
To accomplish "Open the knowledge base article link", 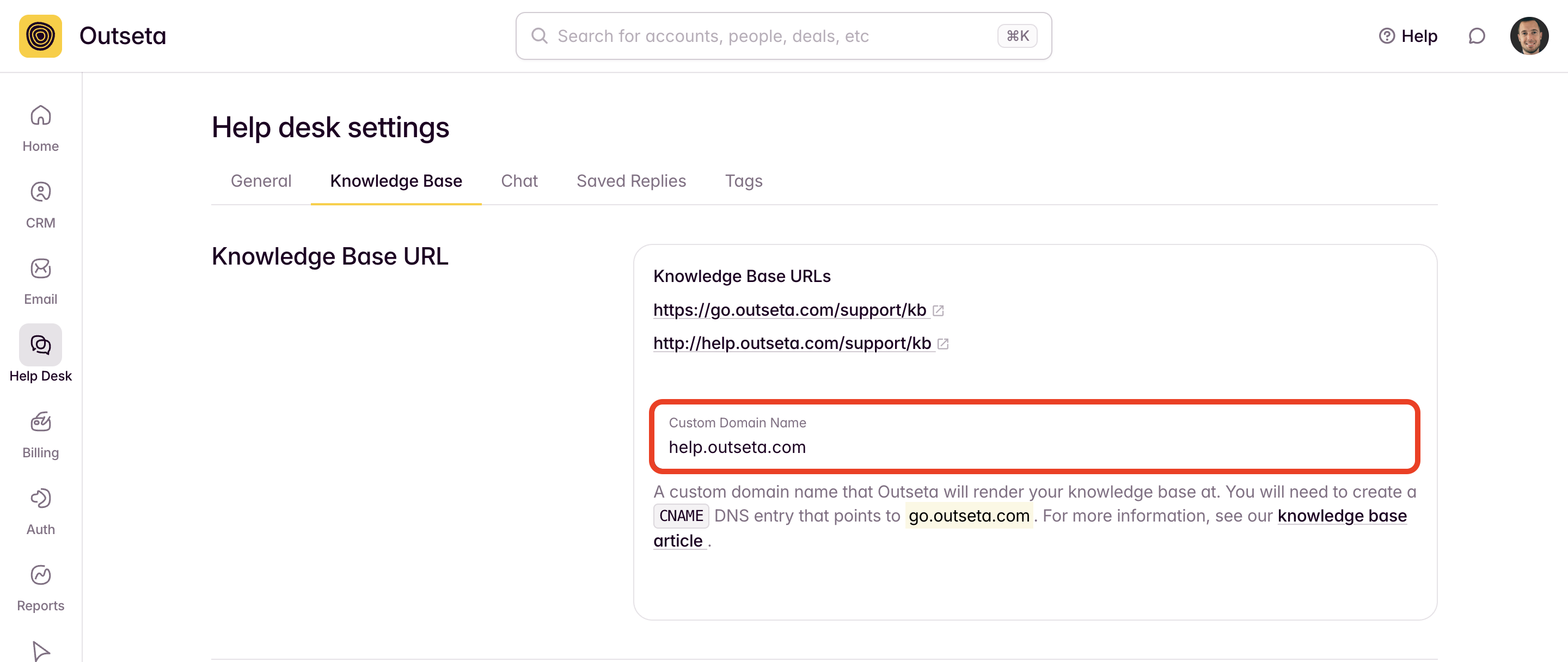I will pos(1341,516).
